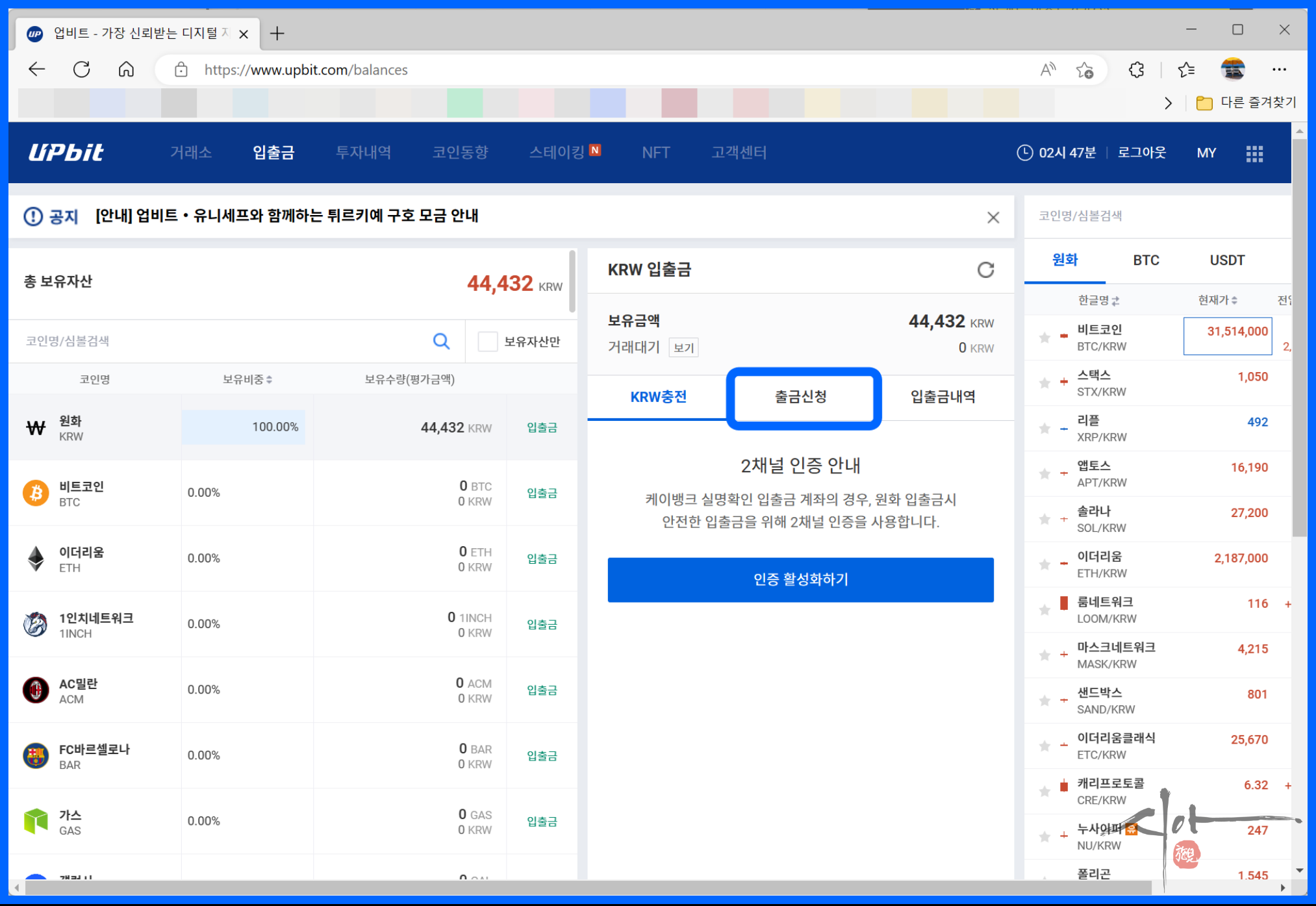
Task: Favorite 비트코인 with its star toggle
Action: tap(1044, 338)
